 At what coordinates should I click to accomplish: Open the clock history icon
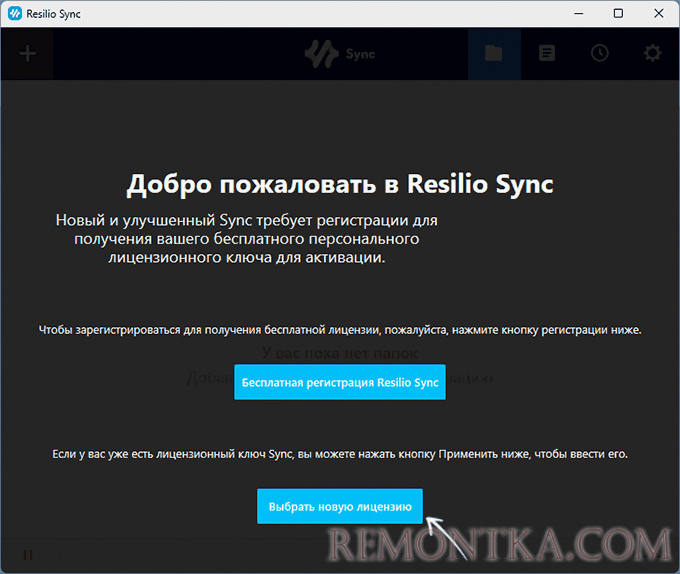[599, 54]
